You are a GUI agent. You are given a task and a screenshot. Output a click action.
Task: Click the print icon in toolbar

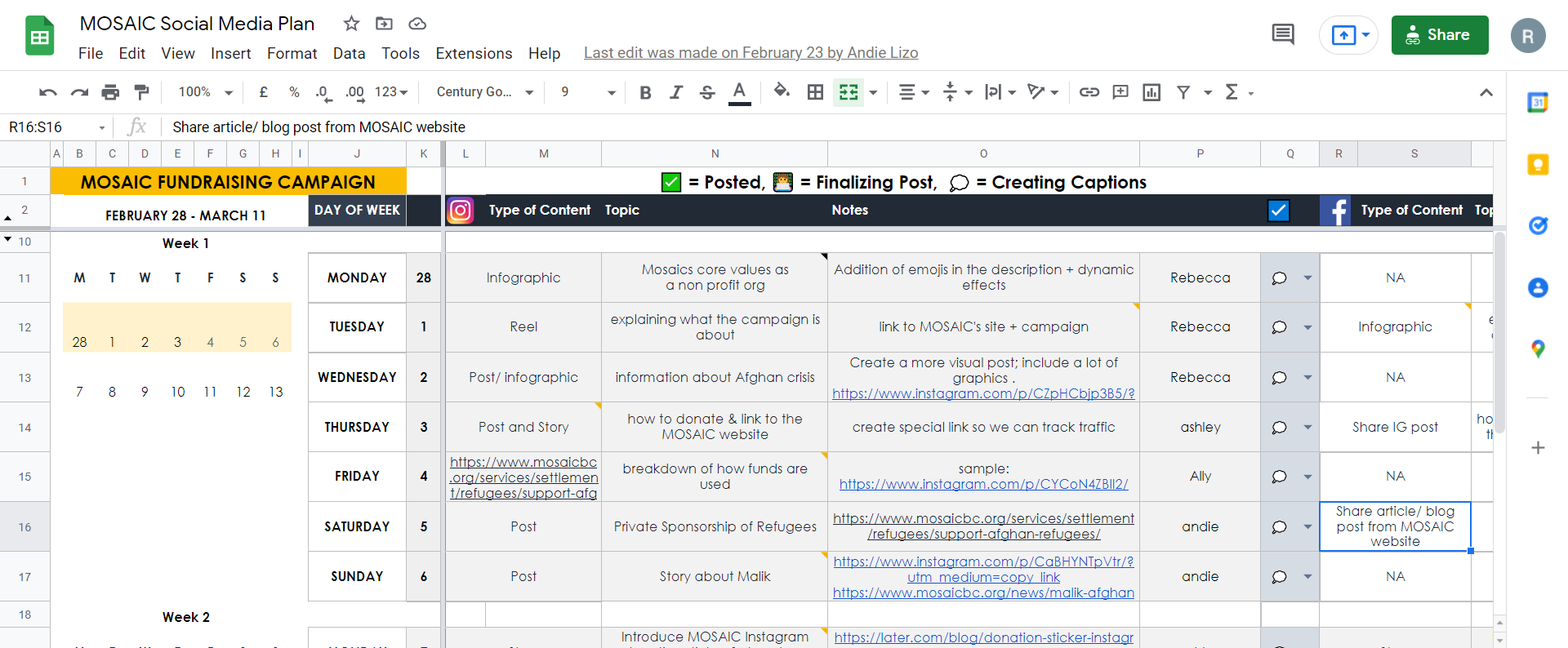[x=110, y=92]
